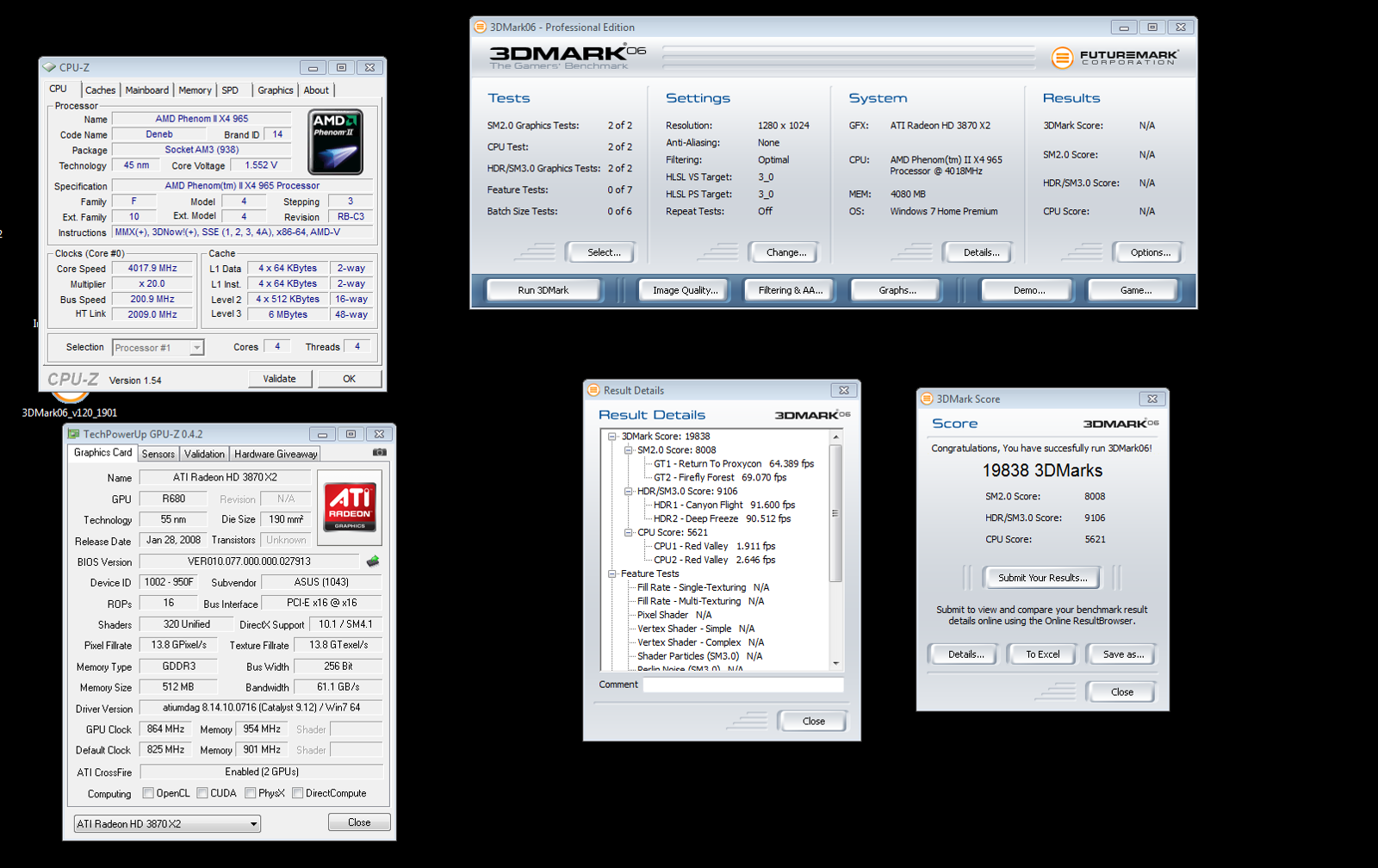Click the 3DMark Score window title icon

[x=928, y=399]
